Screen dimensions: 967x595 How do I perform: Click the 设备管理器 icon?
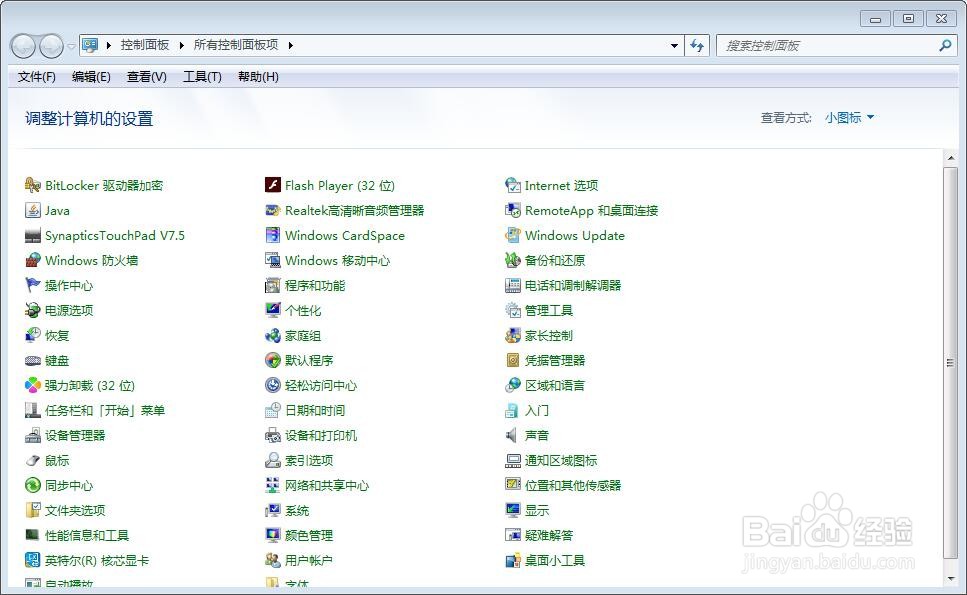(33, 435)
